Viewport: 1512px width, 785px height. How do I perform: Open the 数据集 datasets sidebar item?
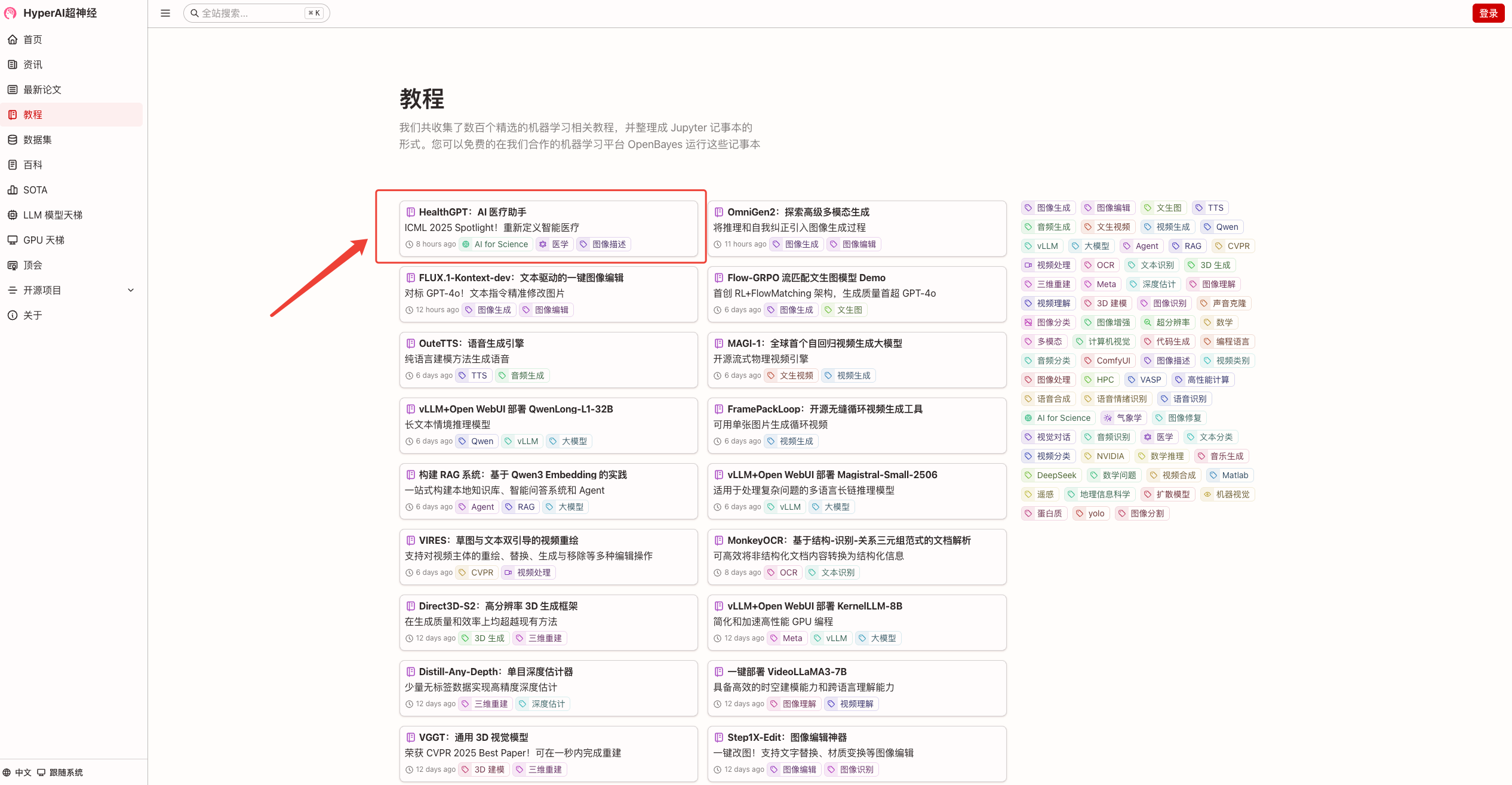tap(37, 140)
